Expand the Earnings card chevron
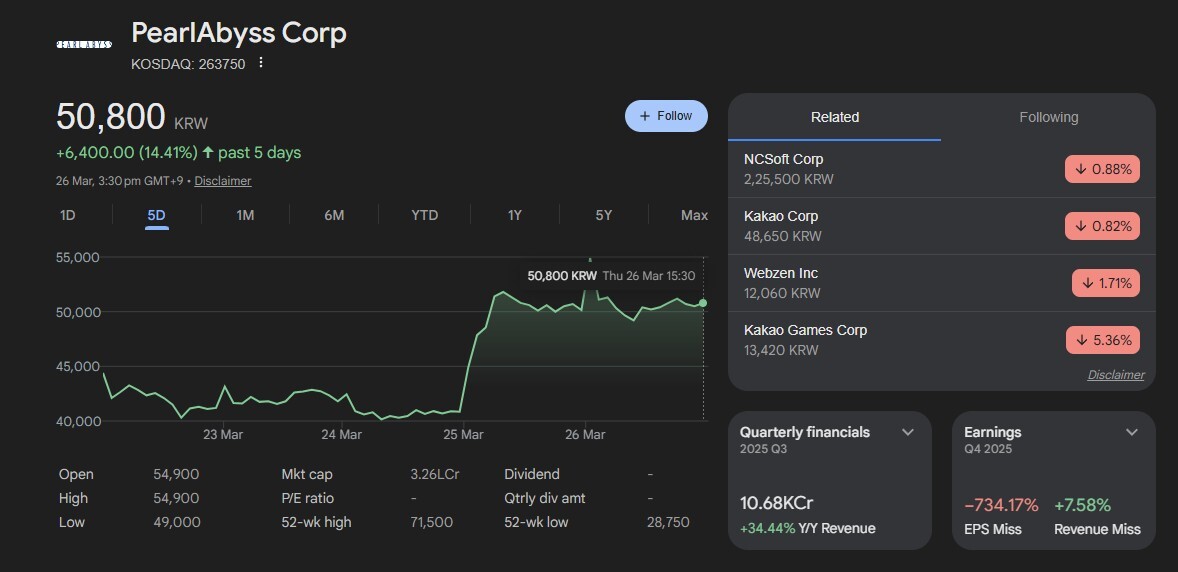This screenshot has height=572, width=1178. coord(1132,432)
